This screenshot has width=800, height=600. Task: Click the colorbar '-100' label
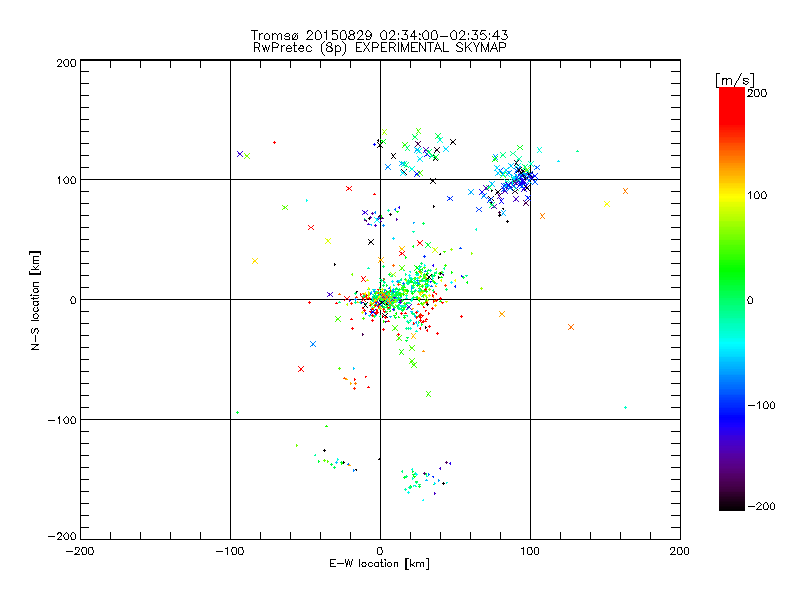click(x=761, y=405)
